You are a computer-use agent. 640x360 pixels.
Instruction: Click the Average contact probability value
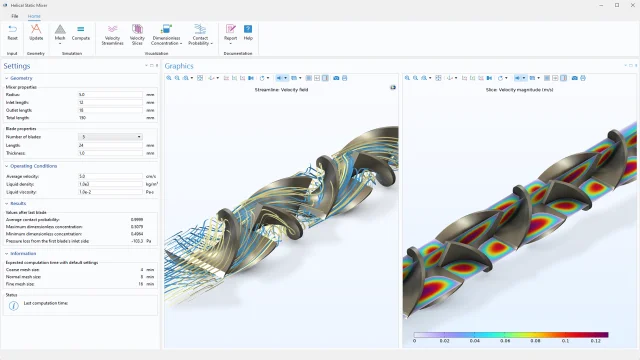tap(137, 220)
